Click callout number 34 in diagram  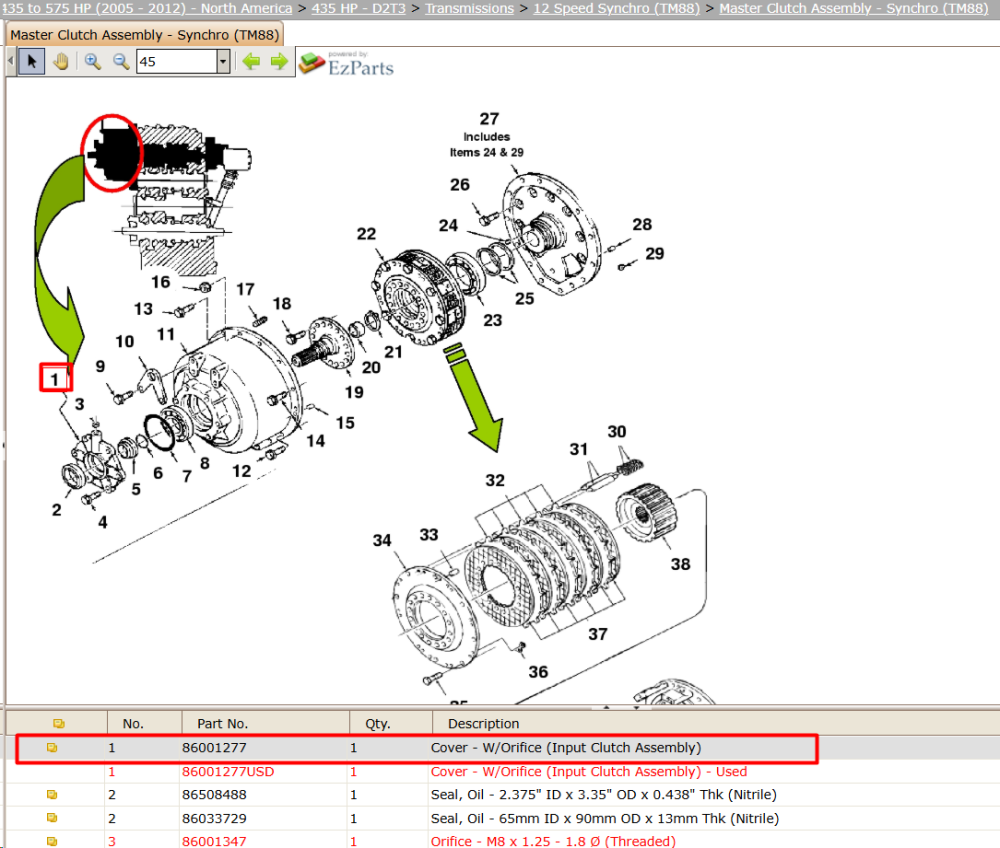[382, 541]
